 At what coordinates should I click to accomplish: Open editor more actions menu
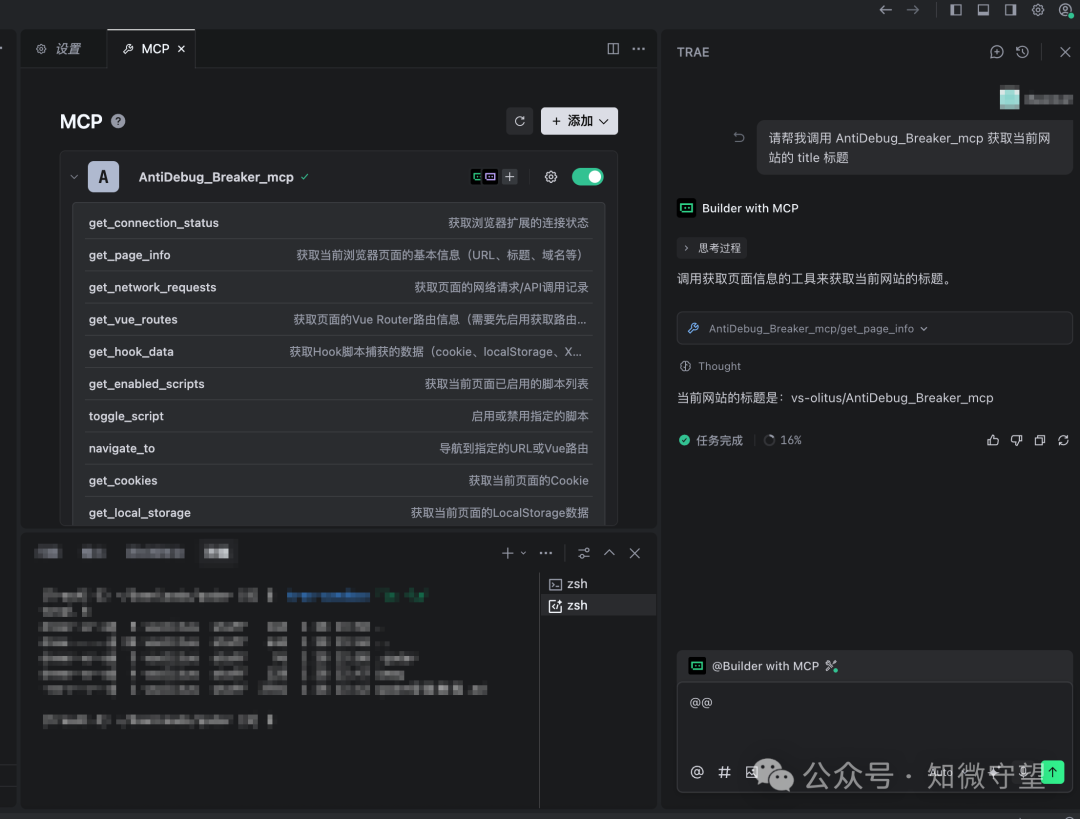click(x=638, y=48)
